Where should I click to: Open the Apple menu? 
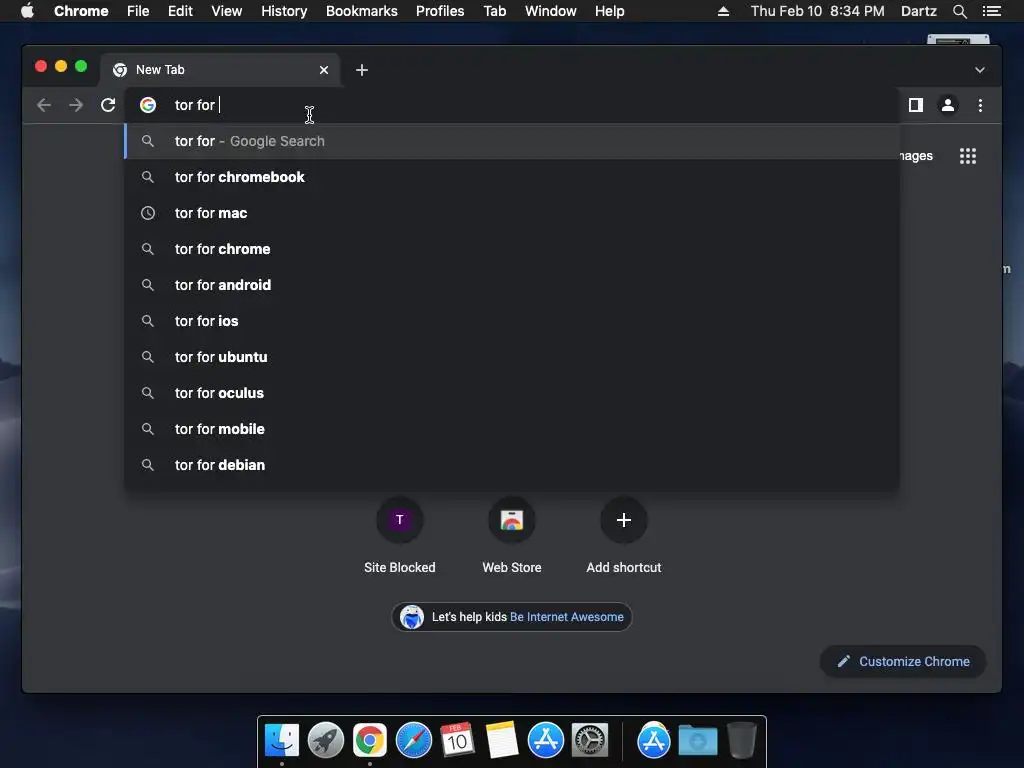(27, 11)
